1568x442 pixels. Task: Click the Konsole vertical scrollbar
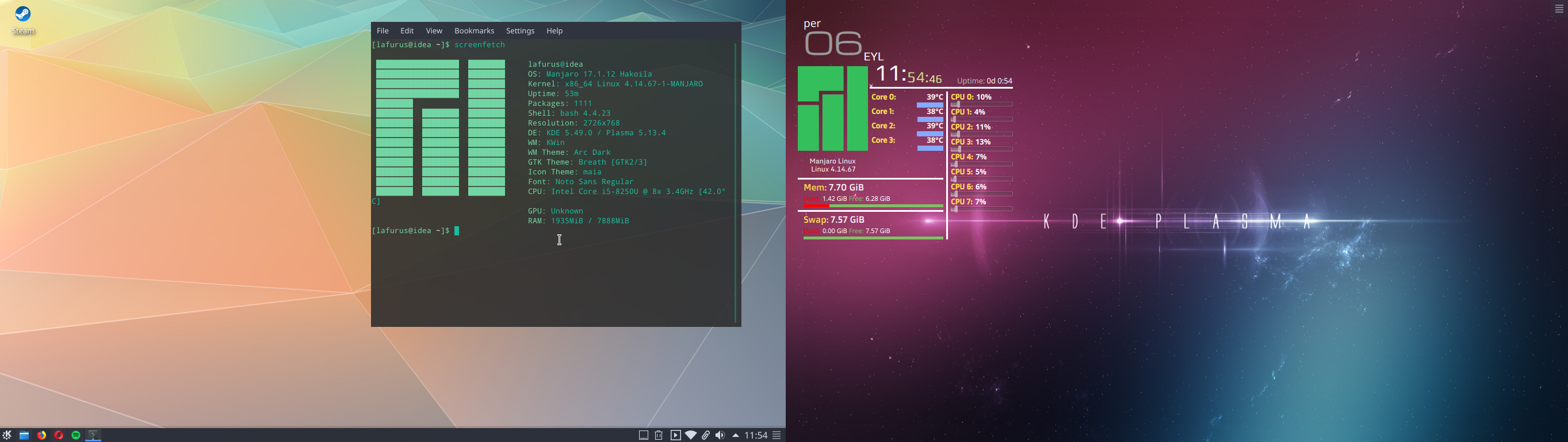[735, 182]
